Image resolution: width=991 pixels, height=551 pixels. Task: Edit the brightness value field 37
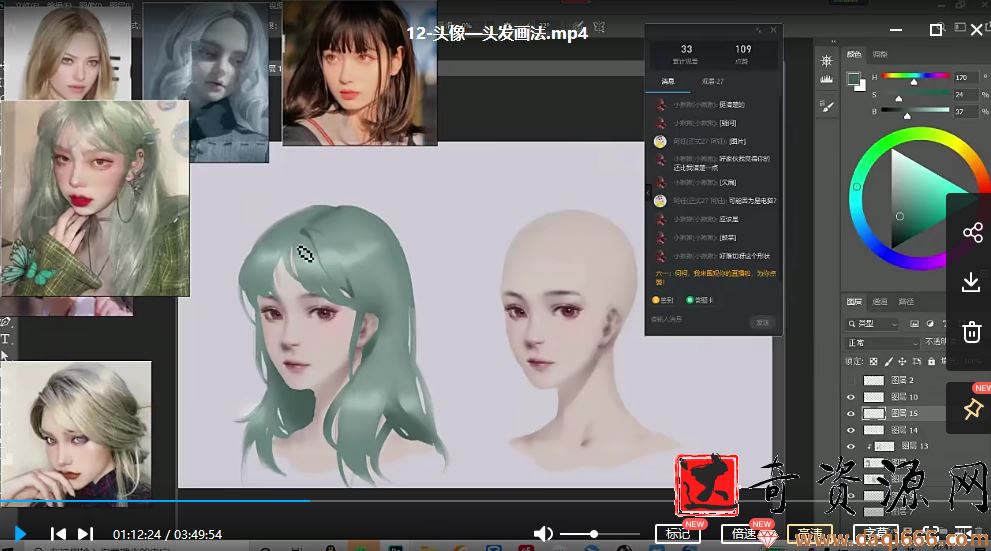[965, 111]
